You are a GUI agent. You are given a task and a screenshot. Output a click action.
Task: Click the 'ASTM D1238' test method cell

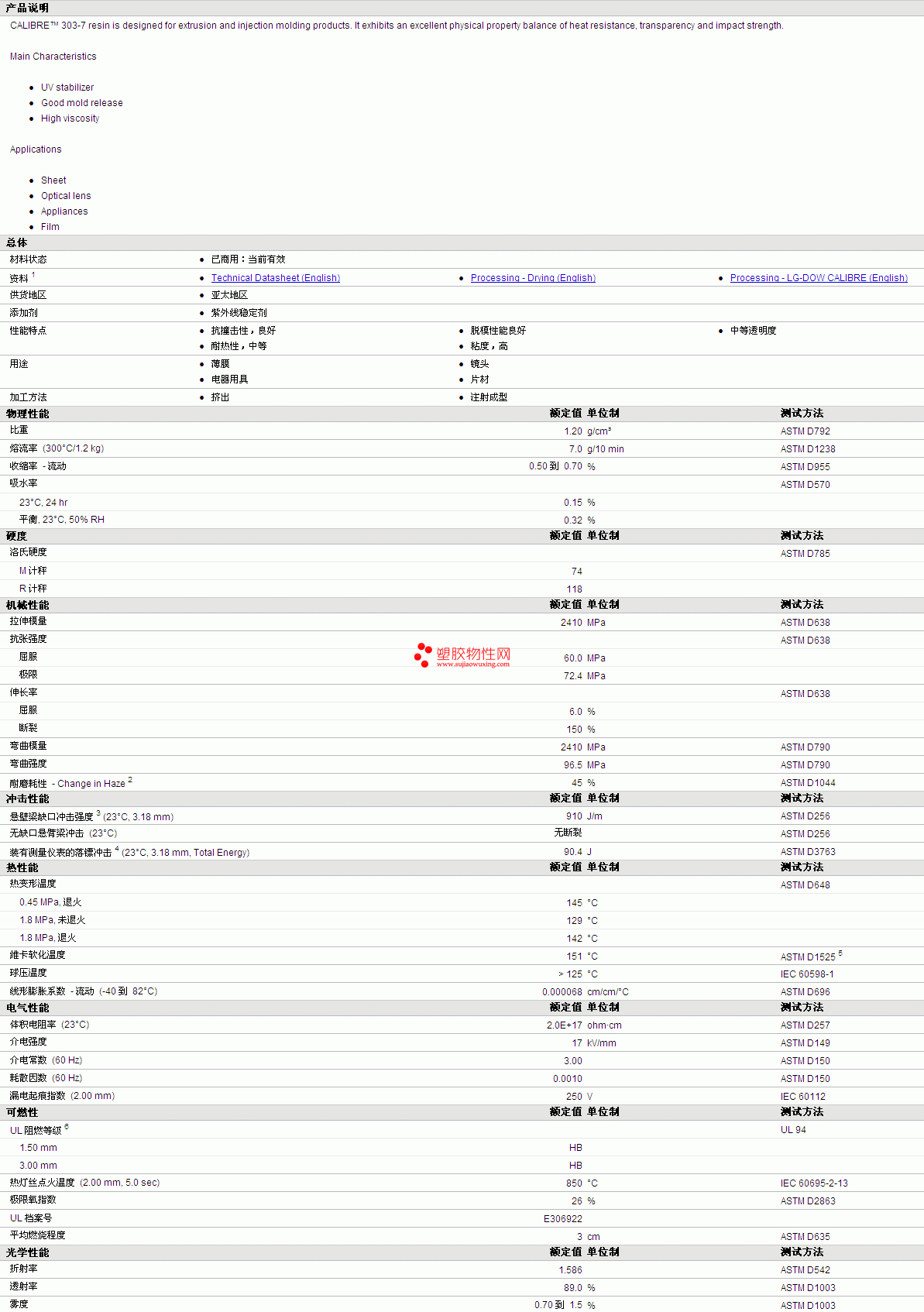click(808, 449)
